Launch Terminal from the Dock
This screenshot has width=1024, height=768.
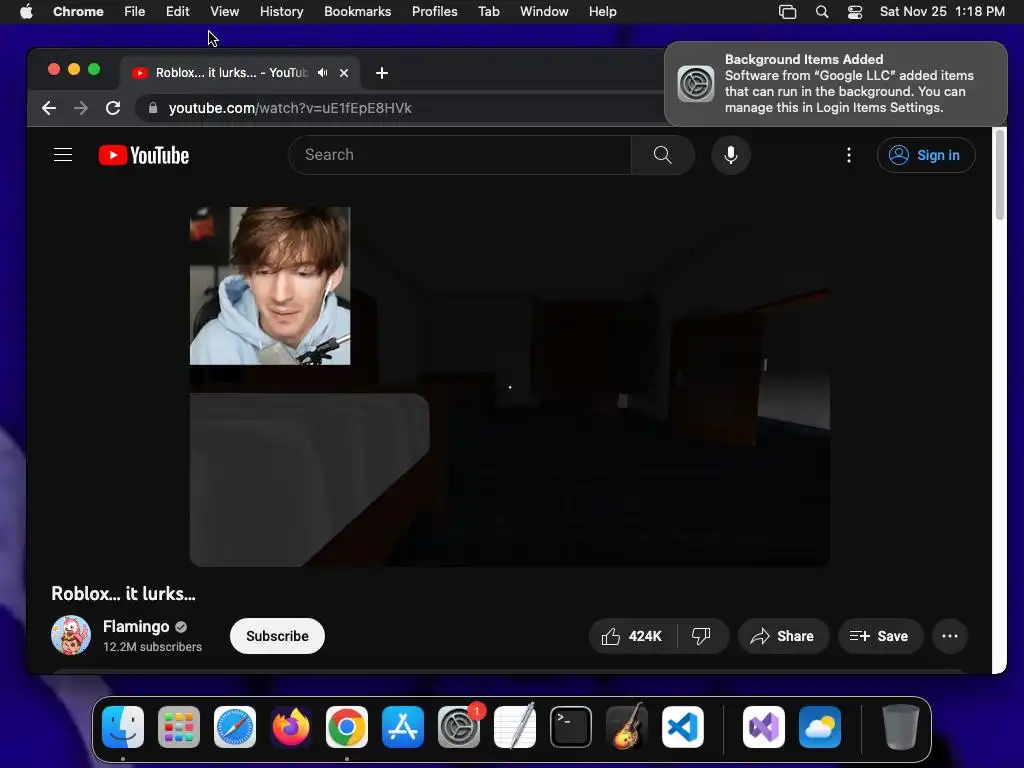point(571,727)
